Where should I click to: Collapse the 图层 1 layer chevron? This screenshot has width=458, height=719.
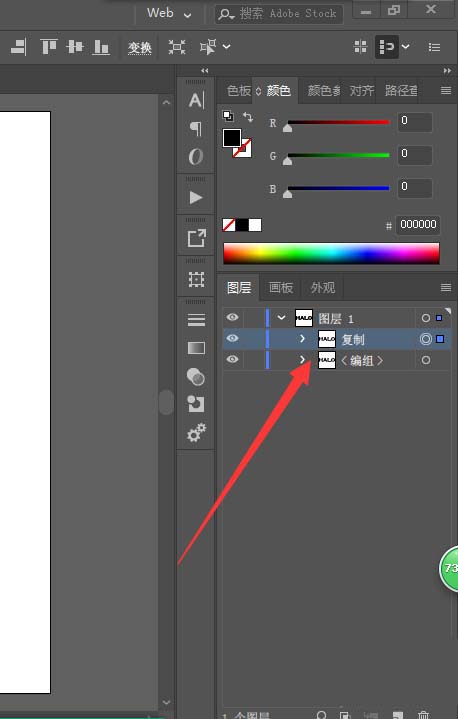coord(281,317)
